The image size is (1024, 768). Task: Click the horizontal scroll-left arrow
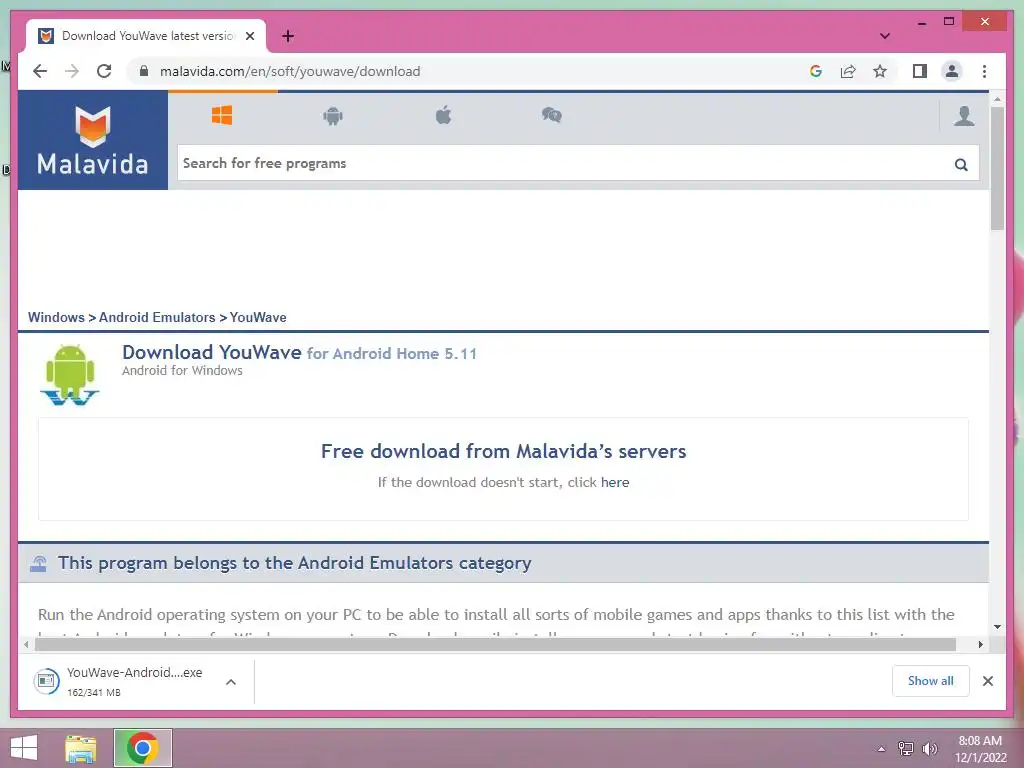coord(25,645)
